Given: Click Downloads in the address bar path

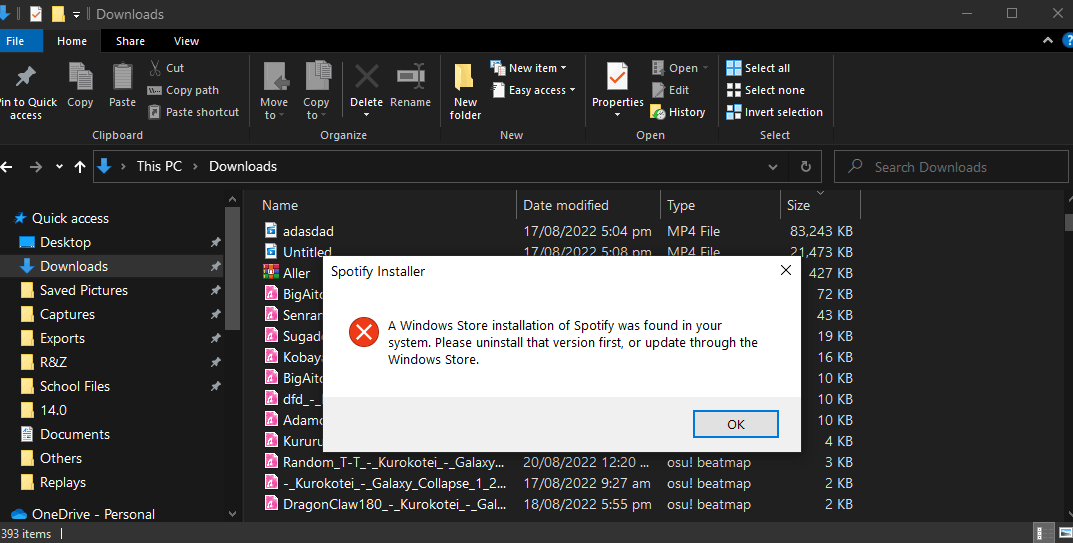Looking at the screenshot, I should 243,166.
